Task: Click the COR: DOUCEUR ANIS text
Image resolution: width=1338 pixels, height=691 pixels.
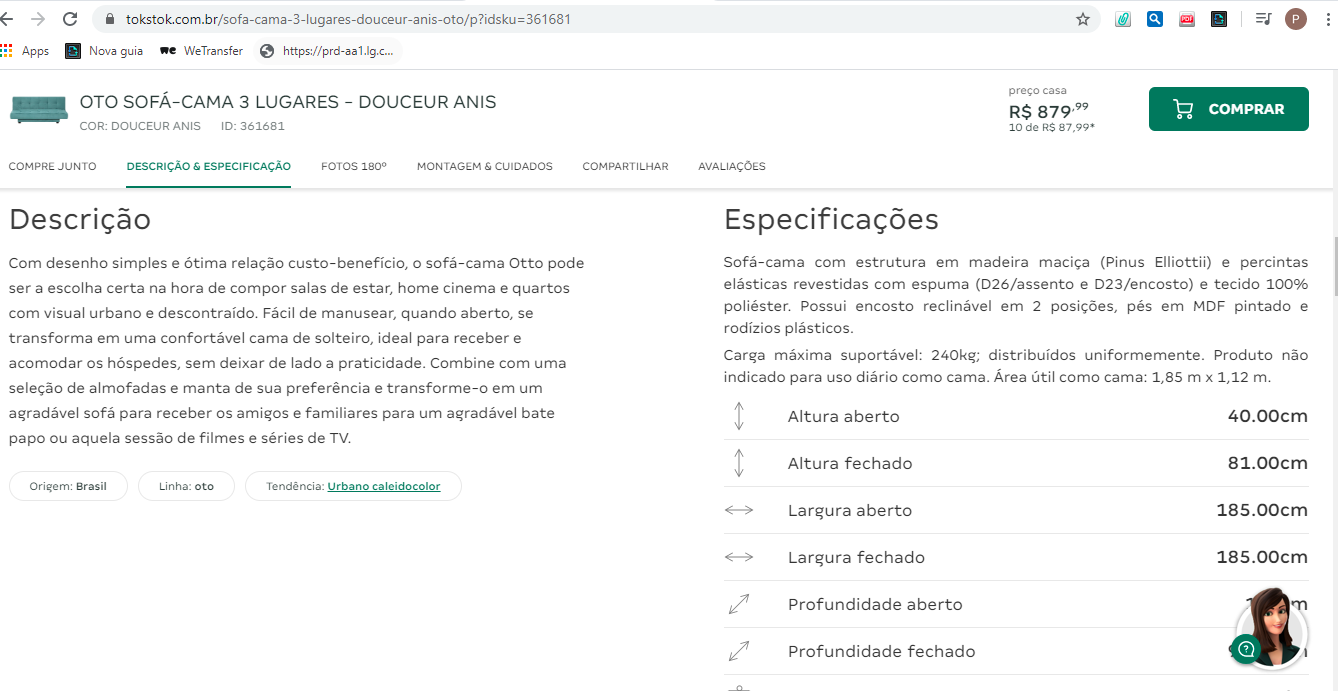Action: coord(140,126)
